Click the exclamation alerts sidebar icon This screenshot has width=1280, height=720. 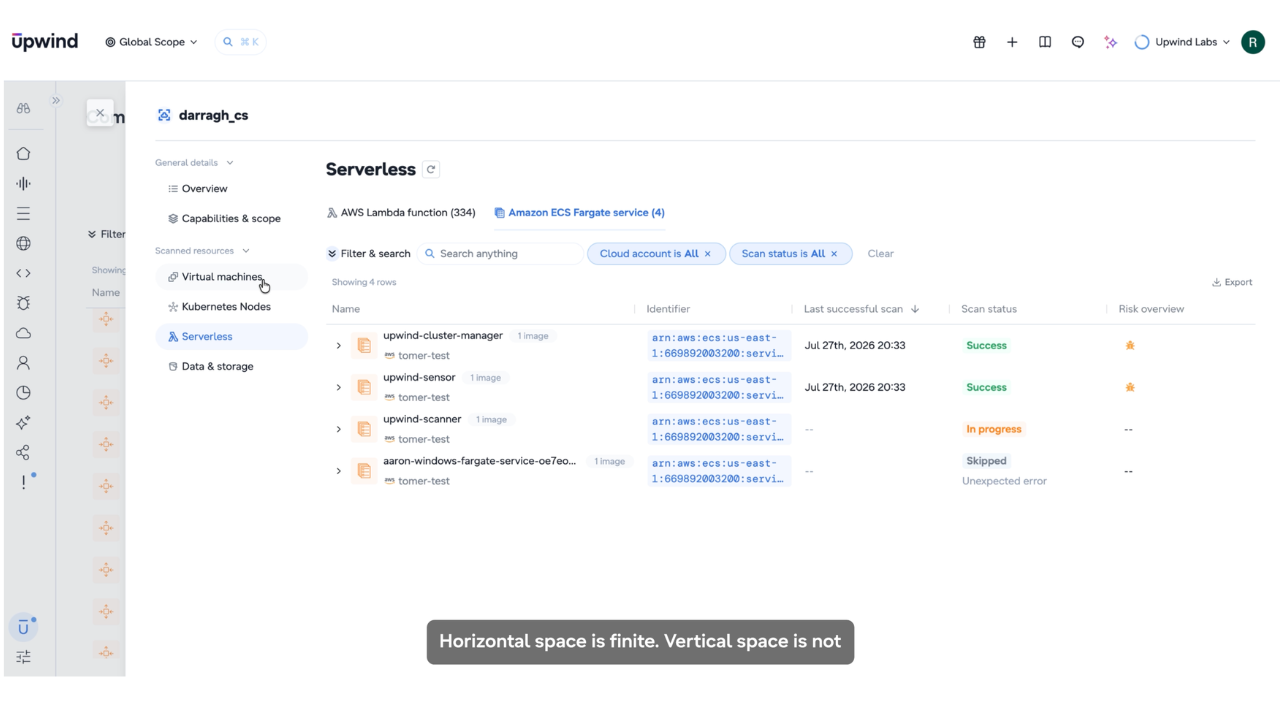(23, 483)
